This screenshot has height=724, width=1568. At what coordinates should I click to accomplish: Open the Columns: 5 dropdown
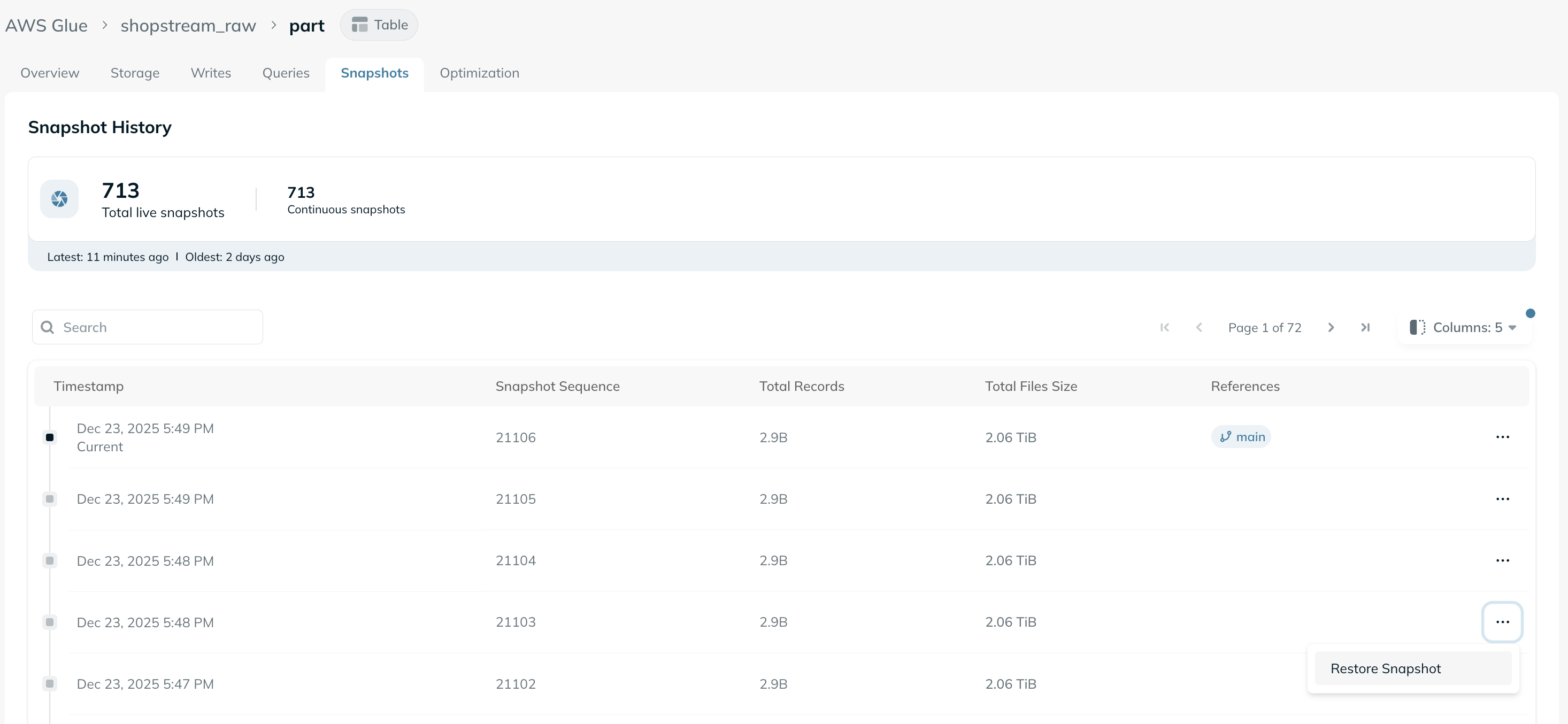pos(1463,327)
